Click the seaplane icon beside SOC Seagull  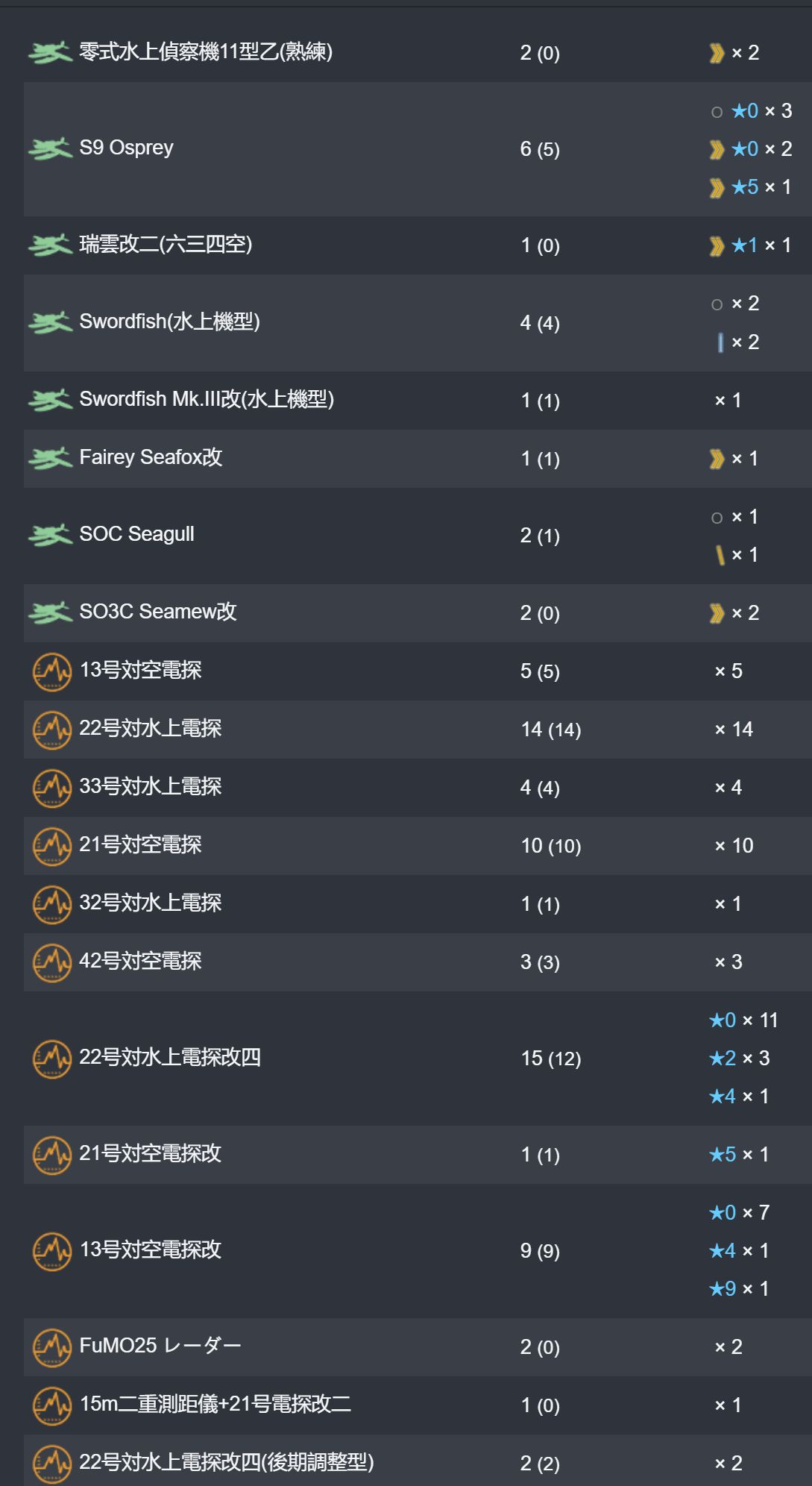pyautogui.click(x=50, y=535)
